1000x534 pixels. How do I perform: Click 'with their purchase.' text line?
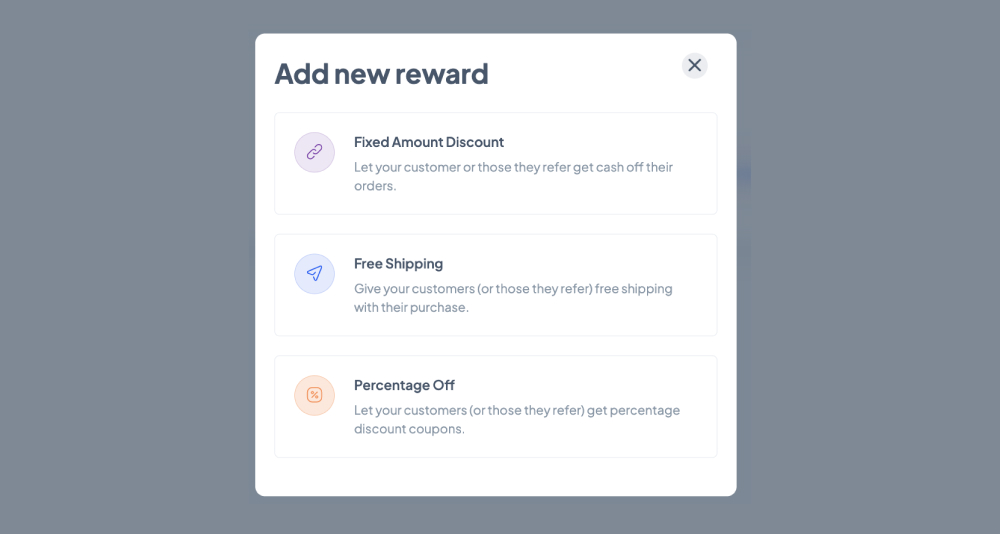click(411, 307)
